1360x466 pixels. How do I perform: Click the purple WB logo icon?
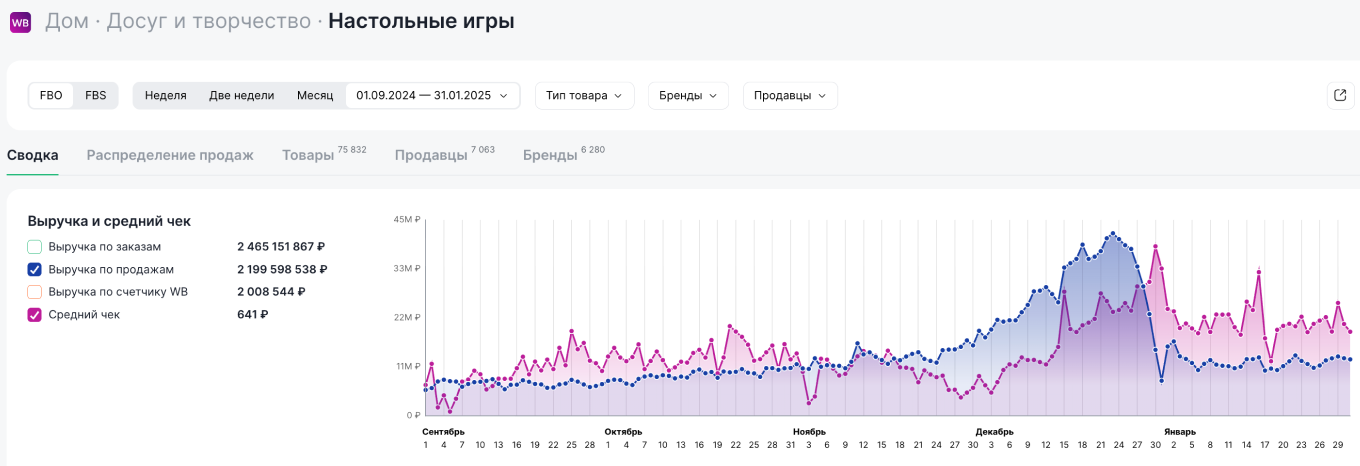[x=20, y=22]
